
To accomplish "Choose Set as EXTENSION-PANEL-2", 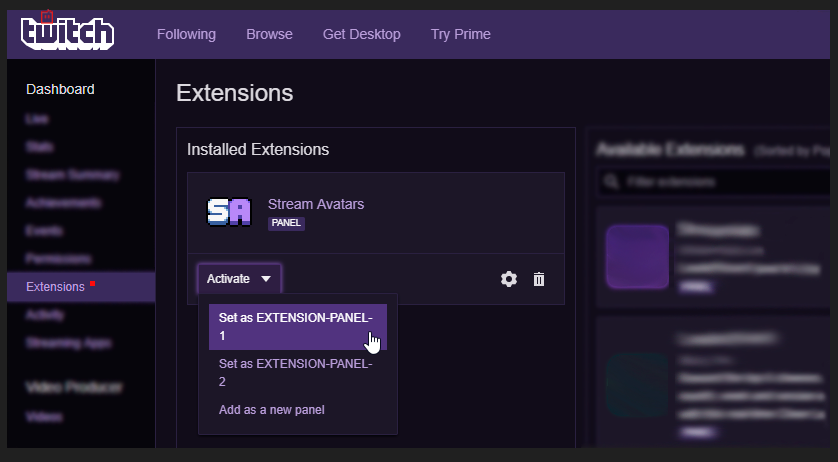I will pos(298,373).
